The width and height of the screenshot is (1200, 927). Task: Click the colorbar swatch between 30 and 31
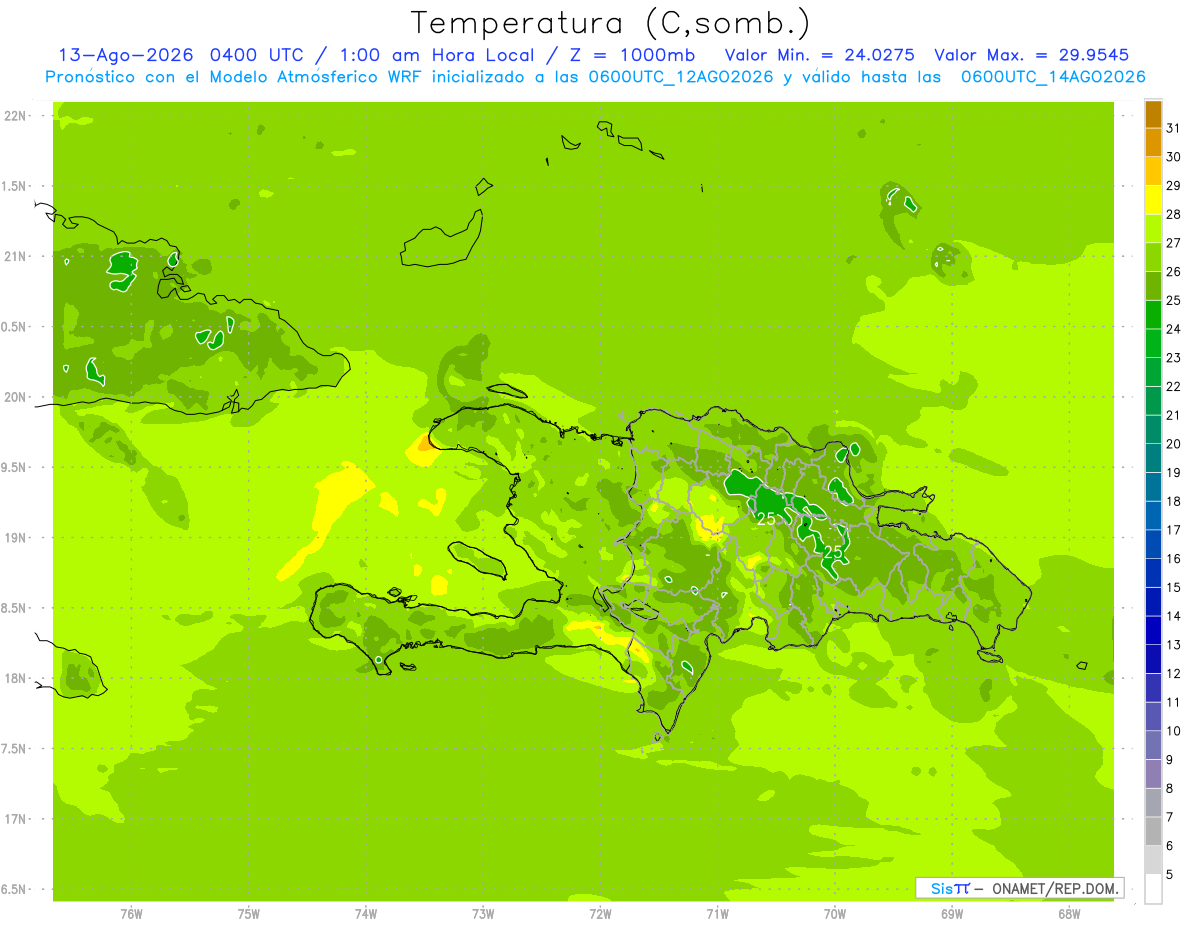1153,142
